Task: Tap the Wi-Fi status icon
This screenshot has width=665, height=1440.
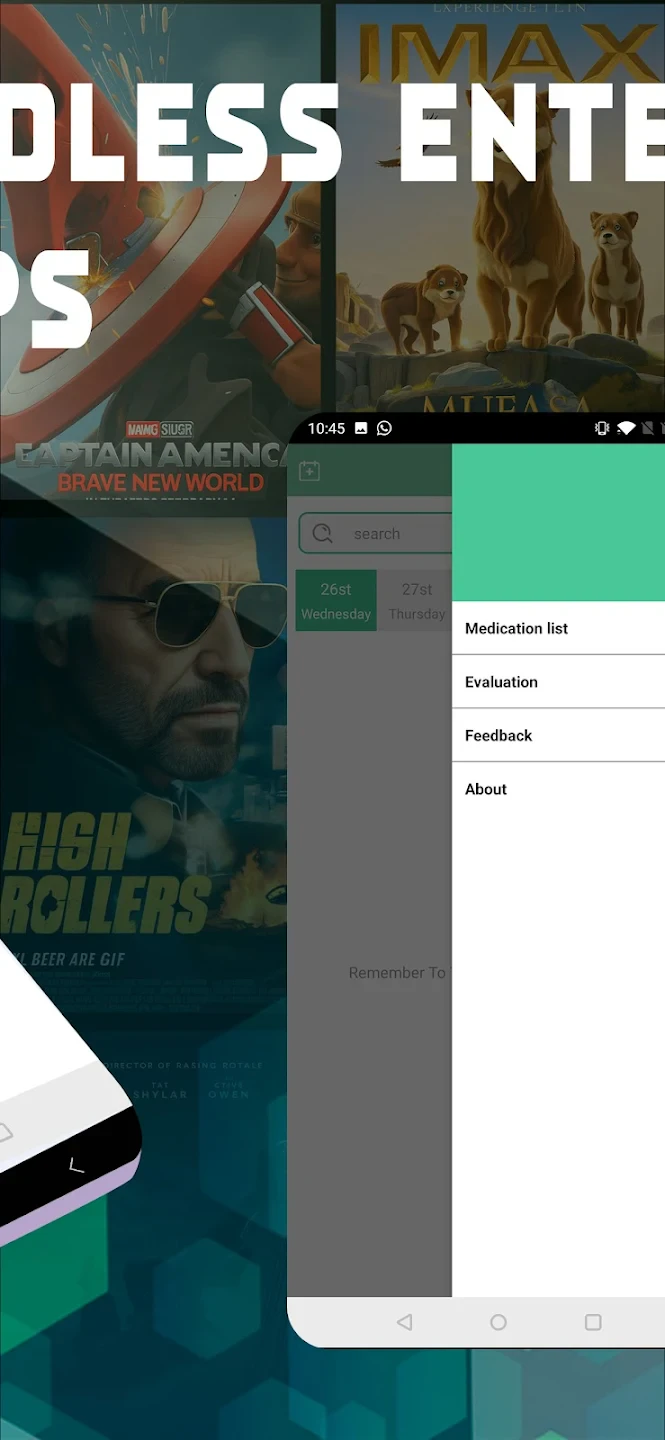Action: tap(626, 428)
